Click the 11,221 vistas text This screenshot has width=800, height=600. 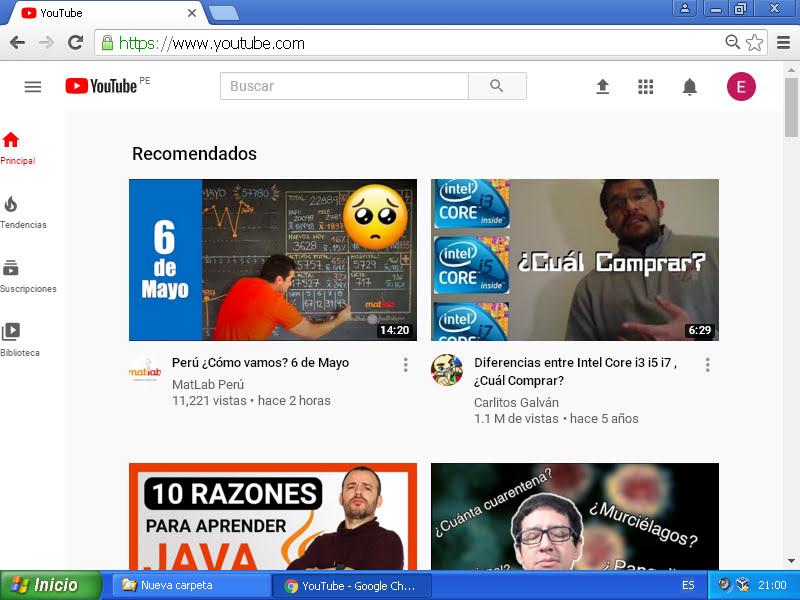click(x=209, y=401)
